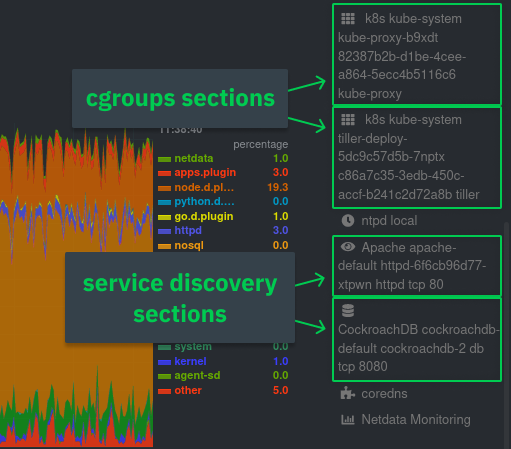The width and height of the screenshot is (511, 449).
Task: Click the httpd purple color swatch
Action: point(164,232)
